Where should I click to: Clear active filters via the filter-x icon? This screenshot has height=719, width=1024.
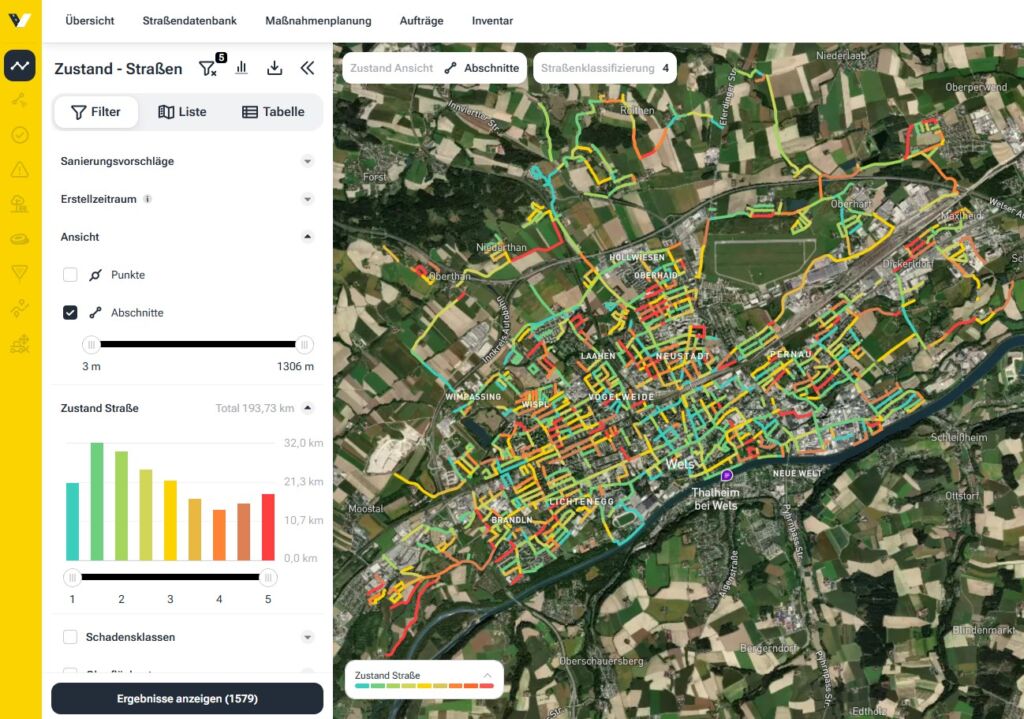pyautogui.click(x=208, y=69)
